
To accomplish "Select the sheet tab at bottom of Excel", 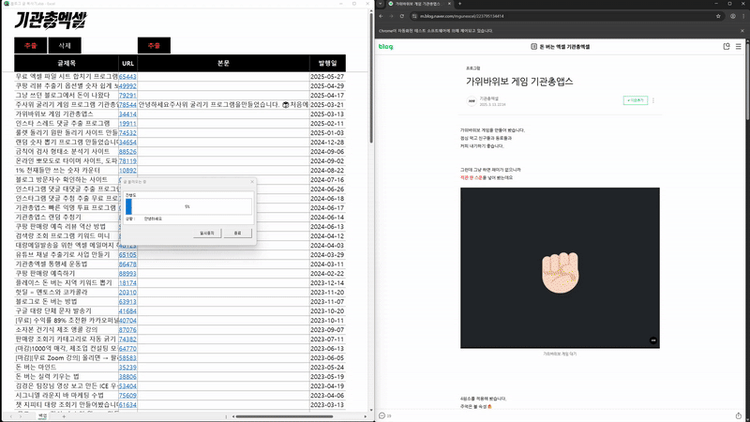I will [43, 416].
